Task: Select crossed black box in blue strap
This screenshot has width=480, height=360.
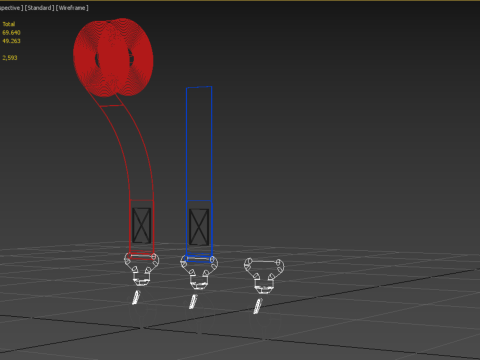Action: coord(199,227)
